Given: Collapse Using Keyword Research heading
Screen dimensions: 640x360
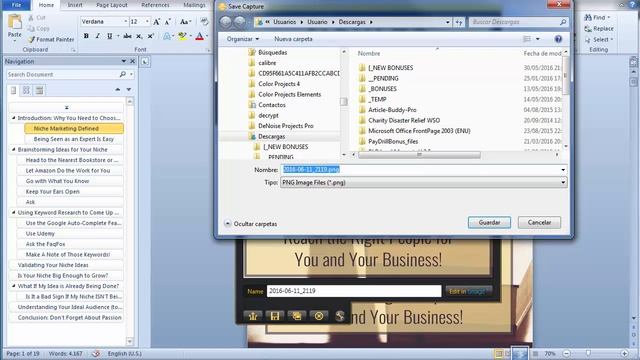Looking at the screenshot, I should click(13, 212).
